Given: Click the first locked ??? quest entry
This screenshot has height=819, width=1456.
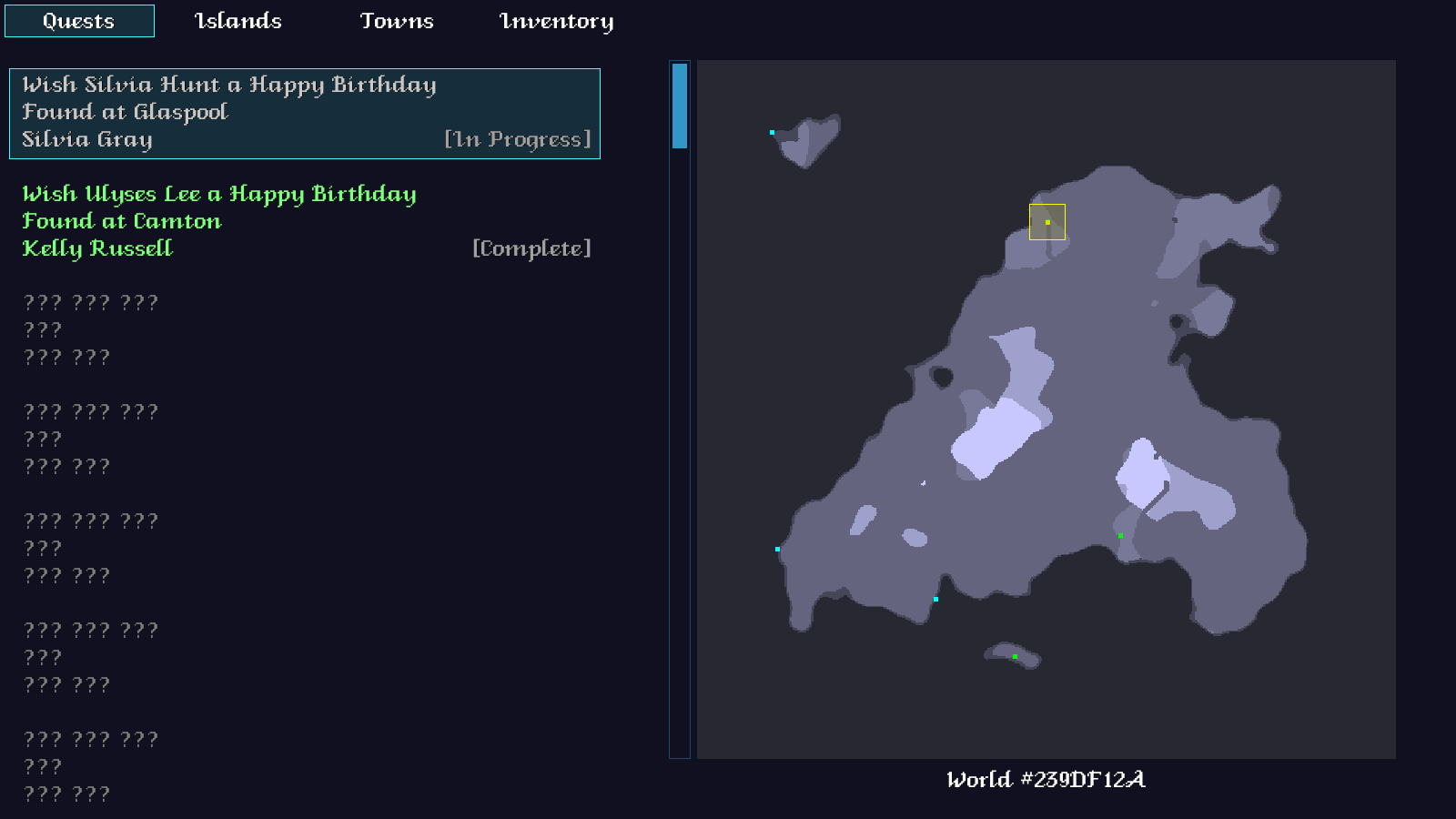Looking at the screenshot, I should [x=91, y=329].
